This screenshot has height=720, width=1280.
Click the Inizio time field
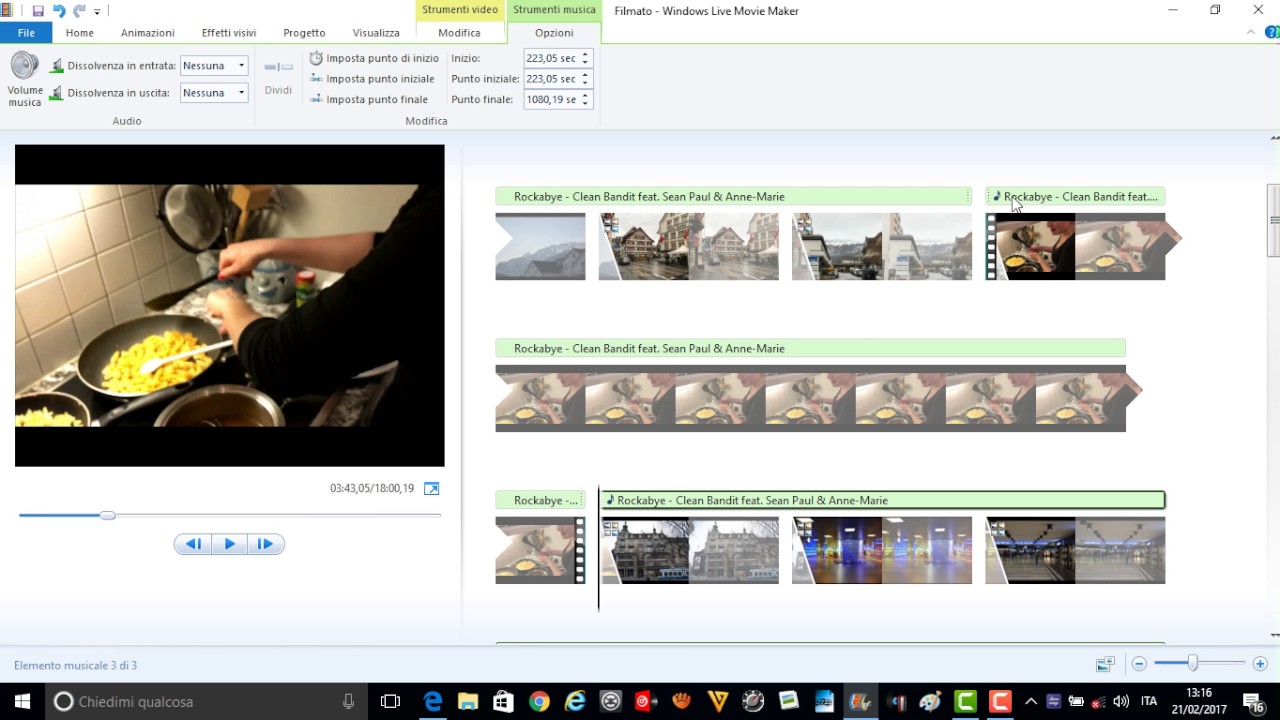point(551,58)
